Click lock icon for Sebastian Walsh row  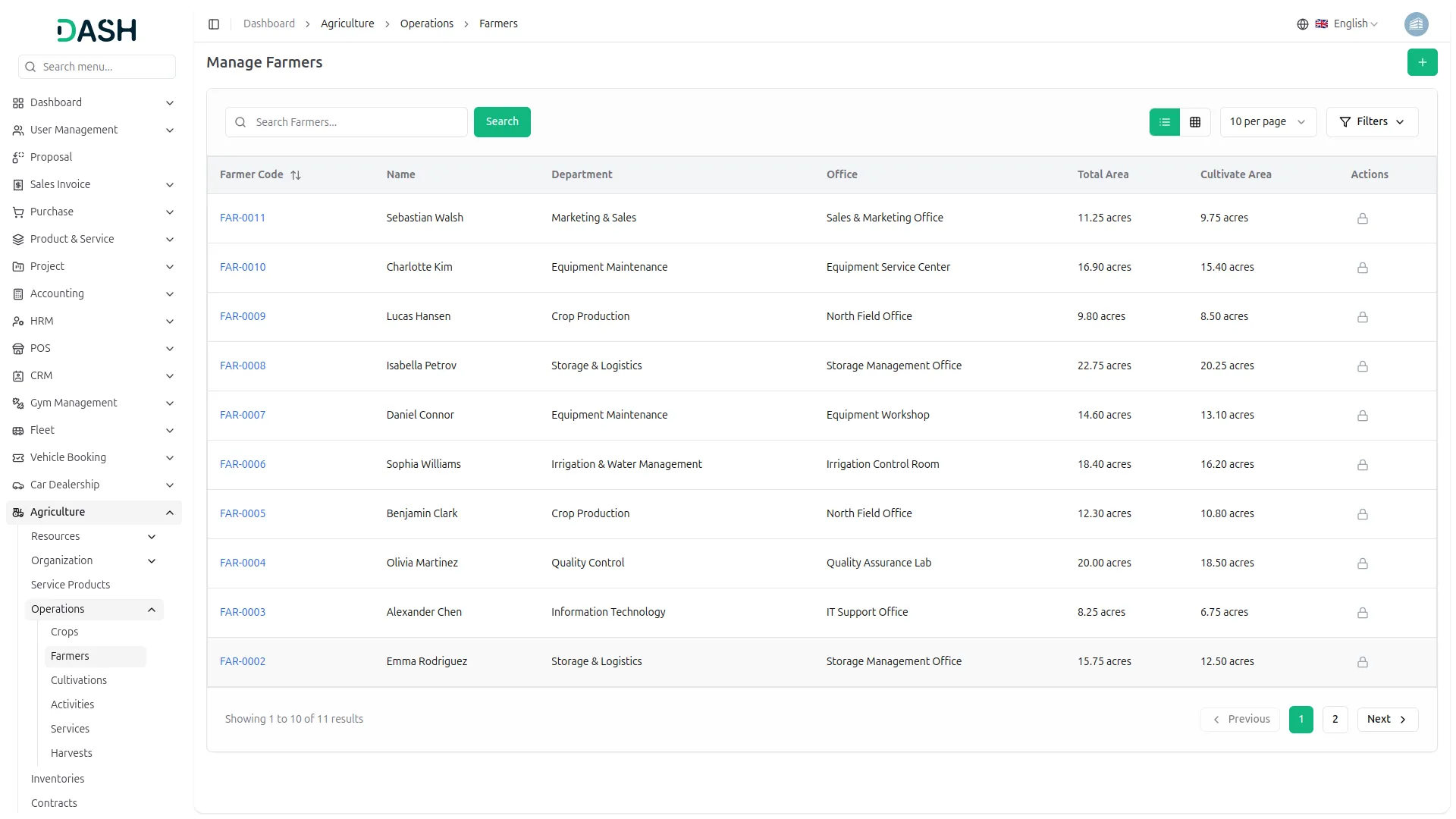(1362, 218)
